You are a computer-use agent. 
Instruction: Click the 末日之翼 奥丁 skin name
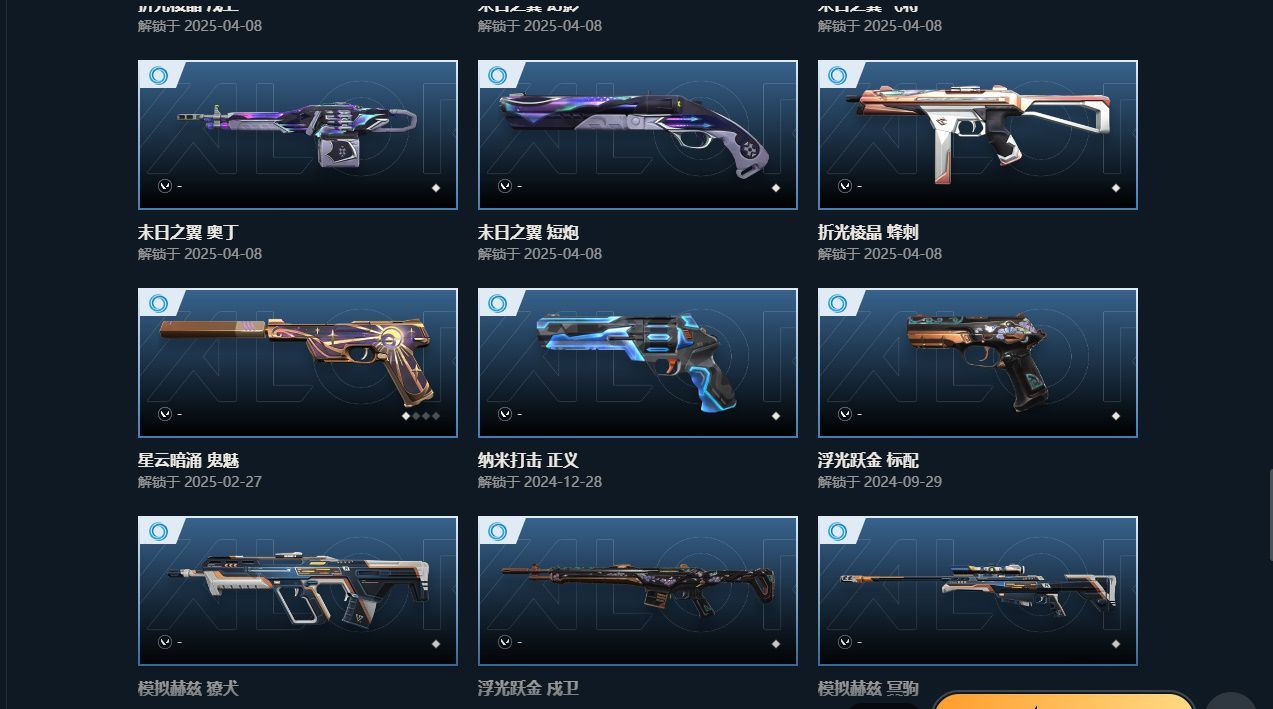[x=188, y=232]
